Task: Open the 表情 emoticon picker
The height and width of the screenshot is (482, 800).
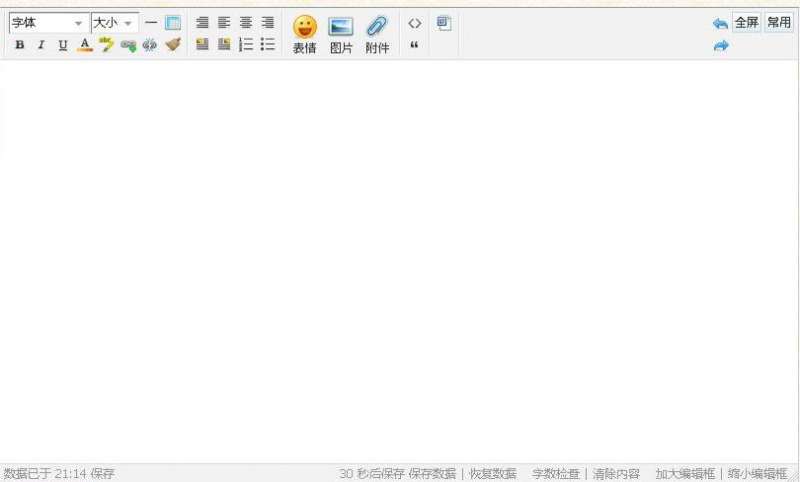Action: pos(304,34)
